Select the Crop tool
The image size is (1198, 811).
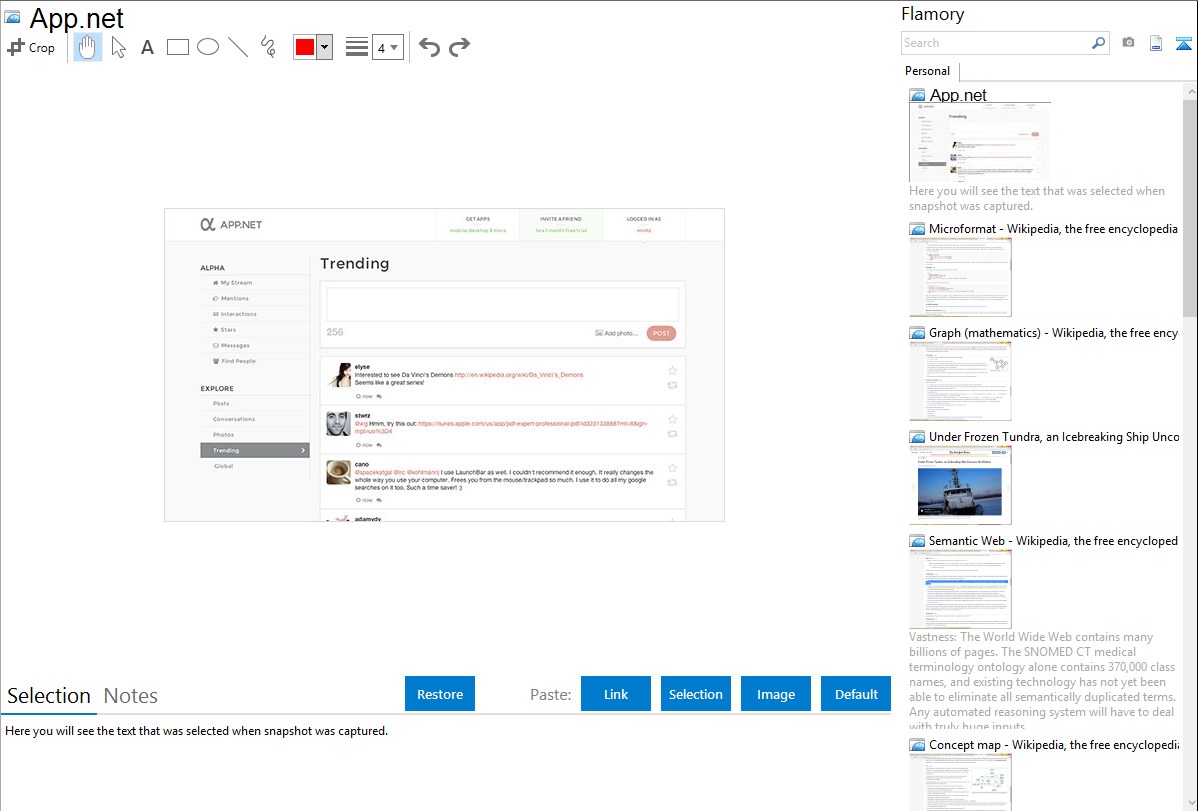pyautogui.click(x=31, y=47)
